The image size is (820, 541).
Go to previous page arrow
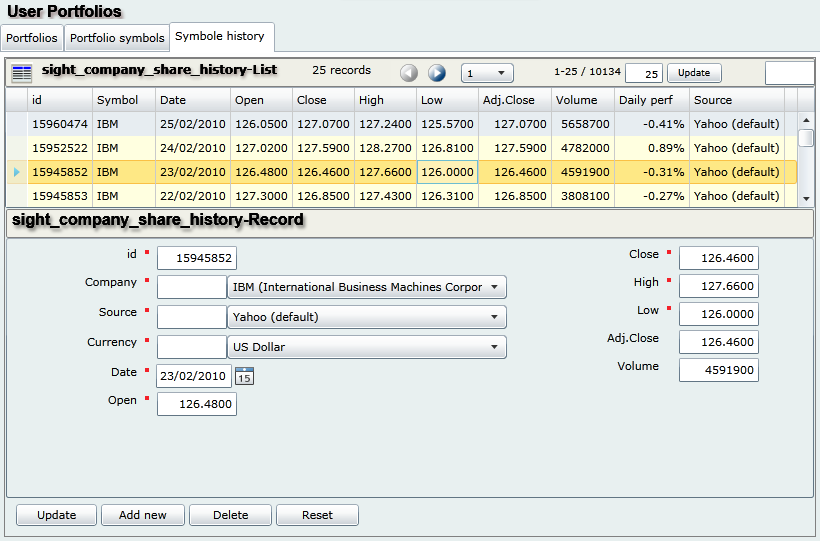(409, 73)
